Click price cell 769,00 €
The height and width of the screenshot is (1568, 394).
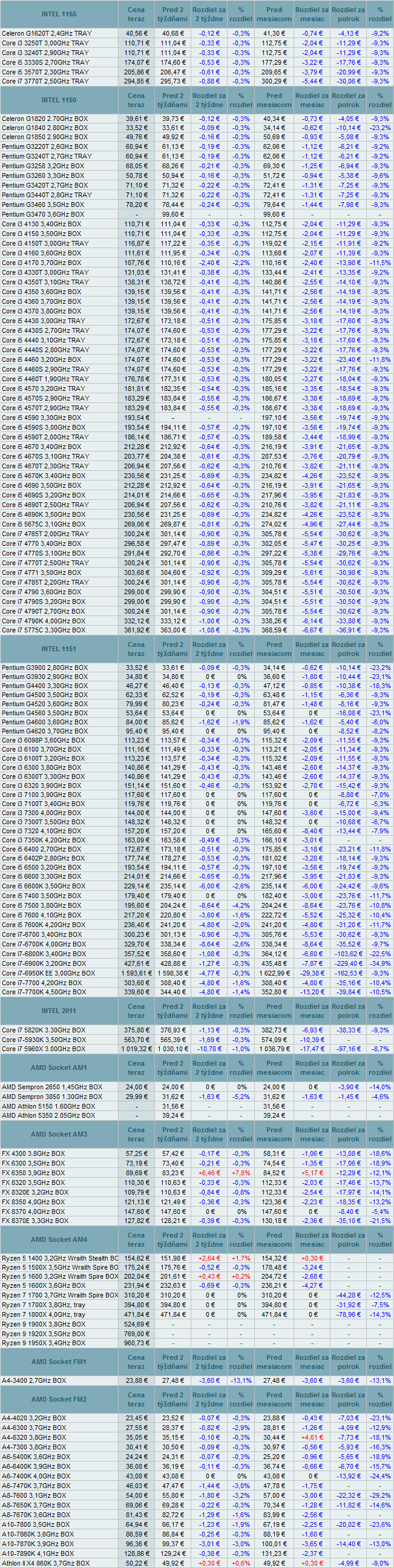tap(136, 1333)
